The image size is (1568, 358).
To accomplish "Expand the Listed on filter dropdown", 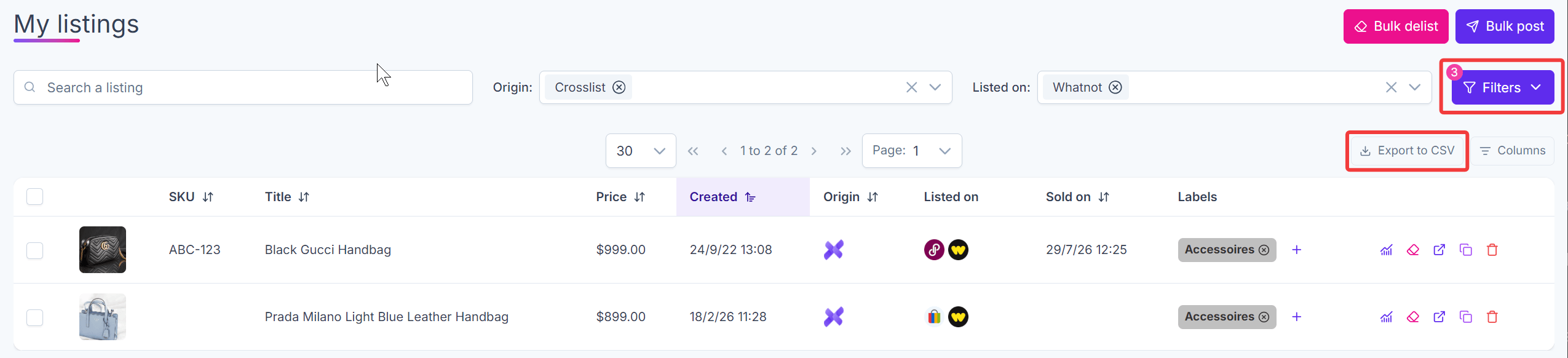I will (1414, 87).
